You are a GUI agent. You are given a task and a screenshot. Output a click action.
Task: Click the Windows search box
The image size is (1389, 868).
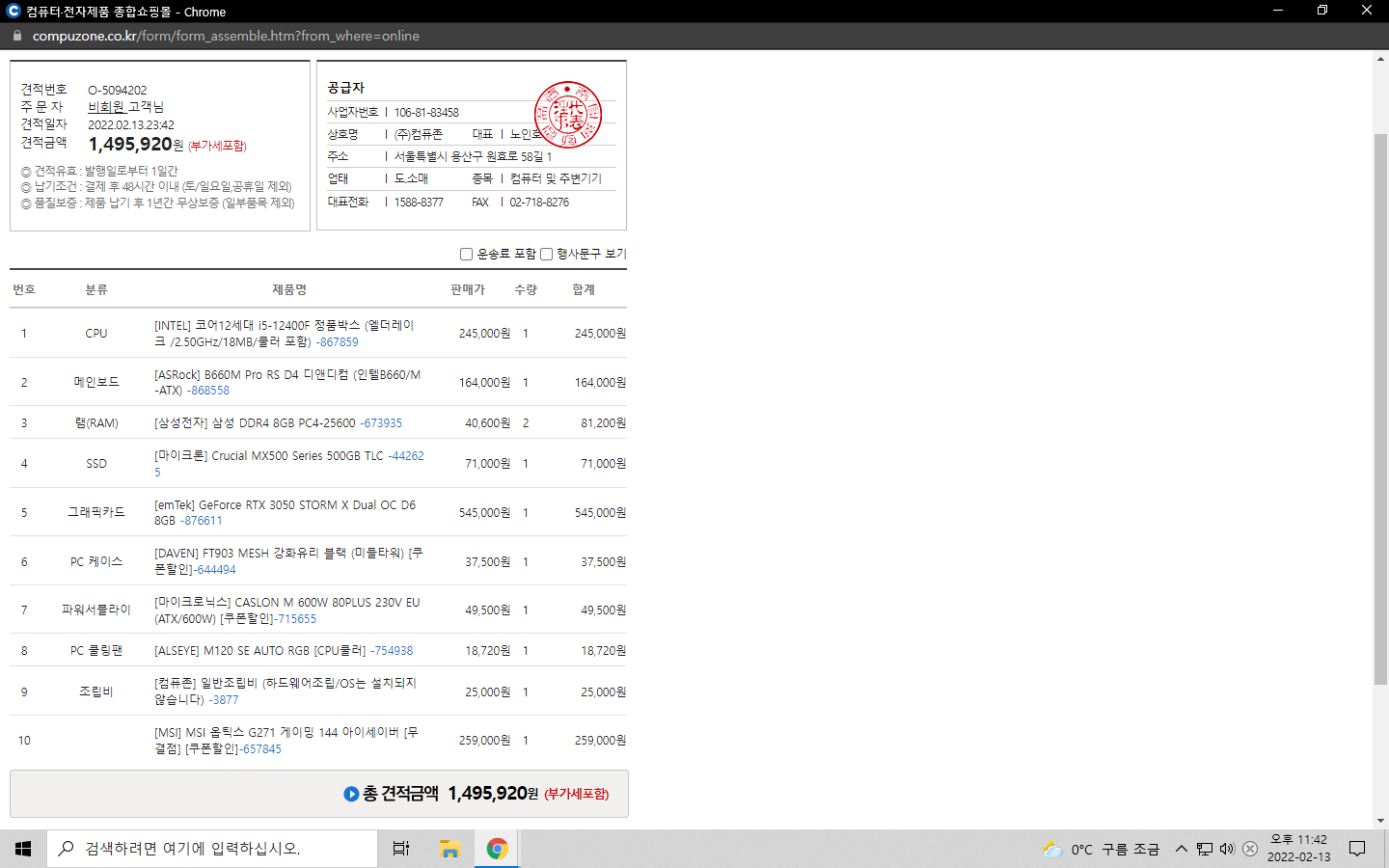coord(212,849)
